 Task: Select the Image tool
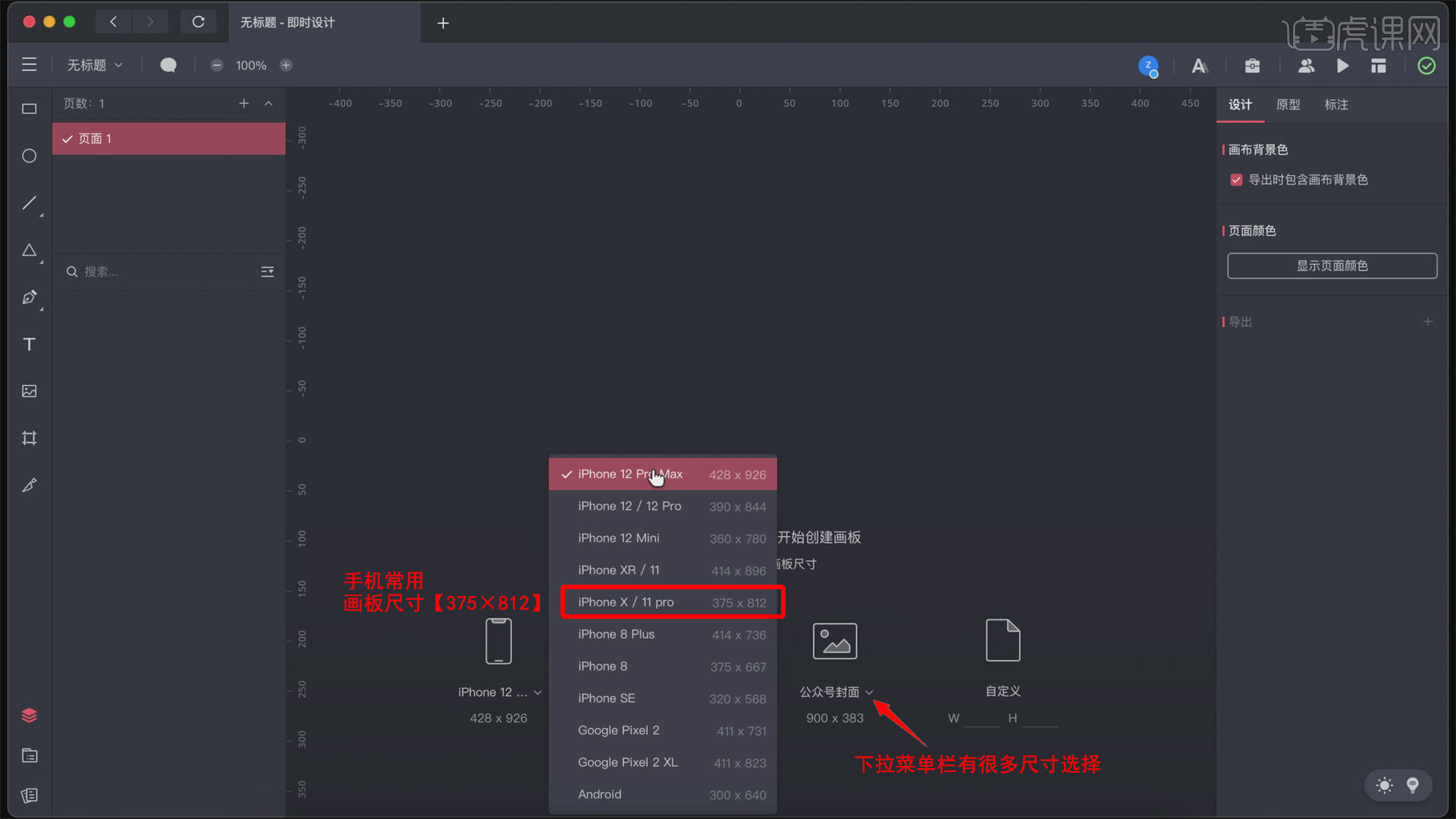point(29,391)
